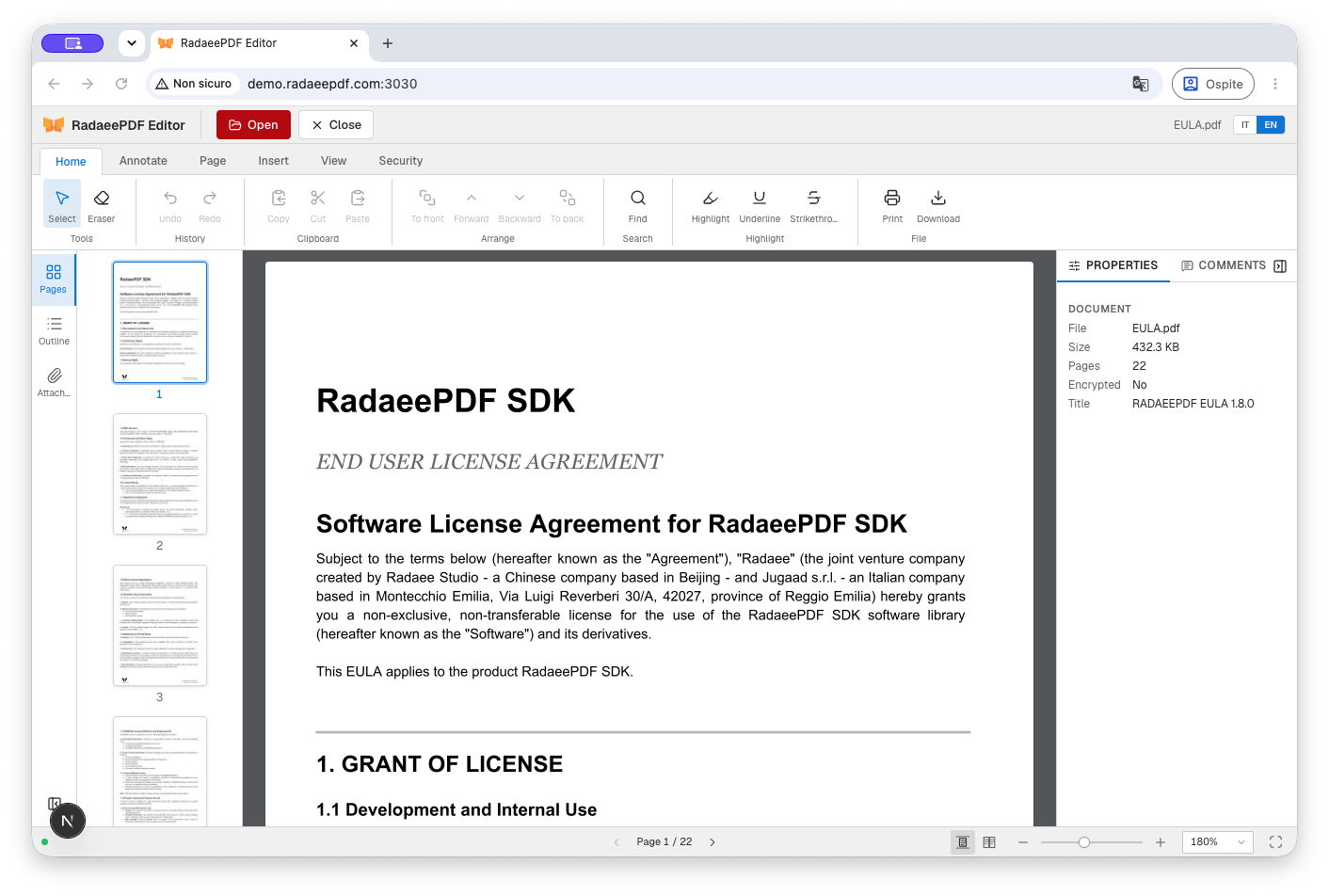1329x896 pixels.
Task: Click the browser address bar URL
Action: [332, 84]
